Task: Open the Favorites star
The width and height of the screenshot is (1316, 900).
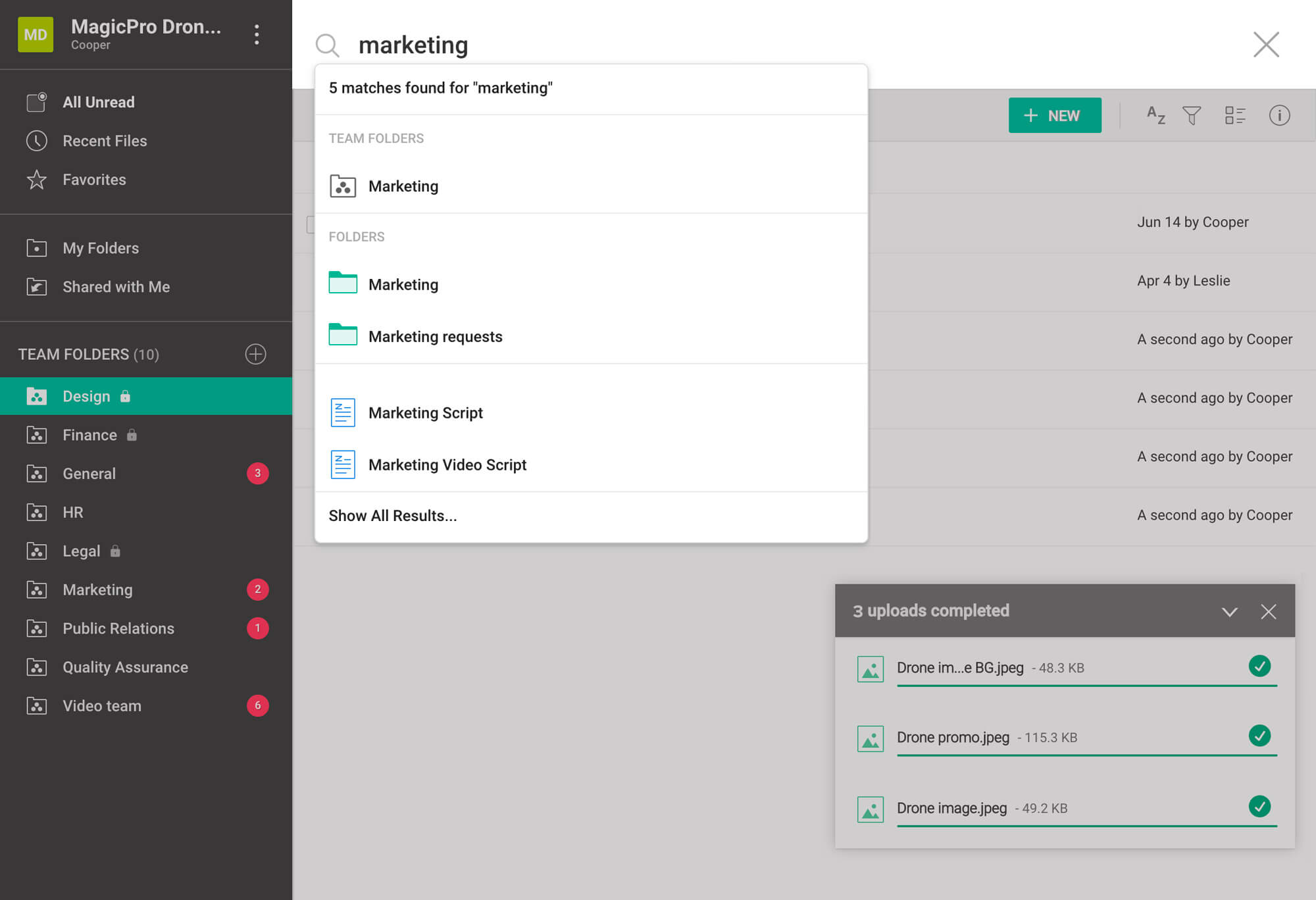Action: coord(38,179)
